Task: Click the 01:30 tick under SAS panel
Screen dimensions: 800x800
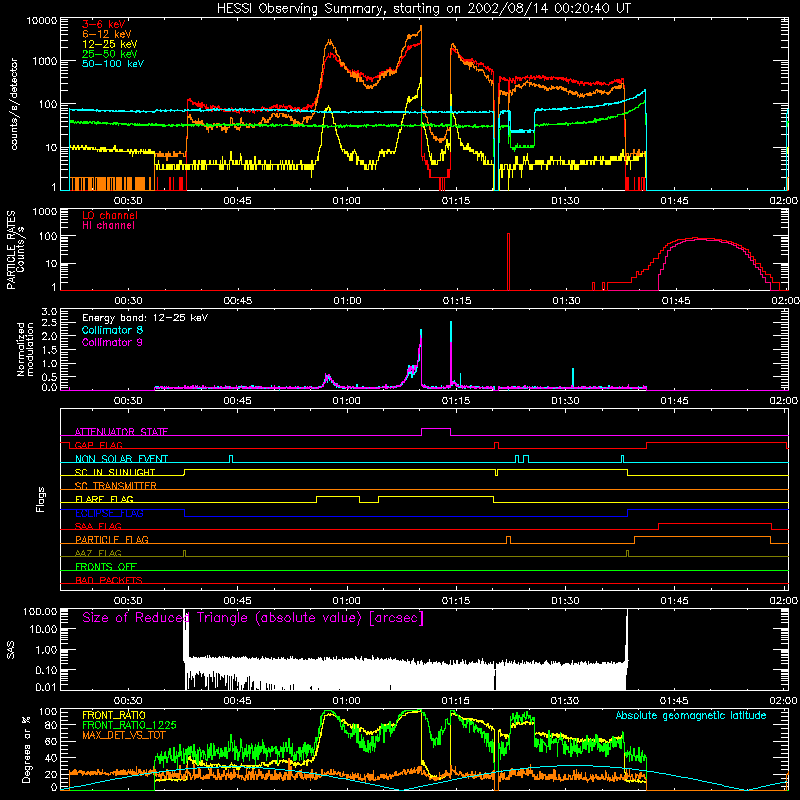Action: 565,701
